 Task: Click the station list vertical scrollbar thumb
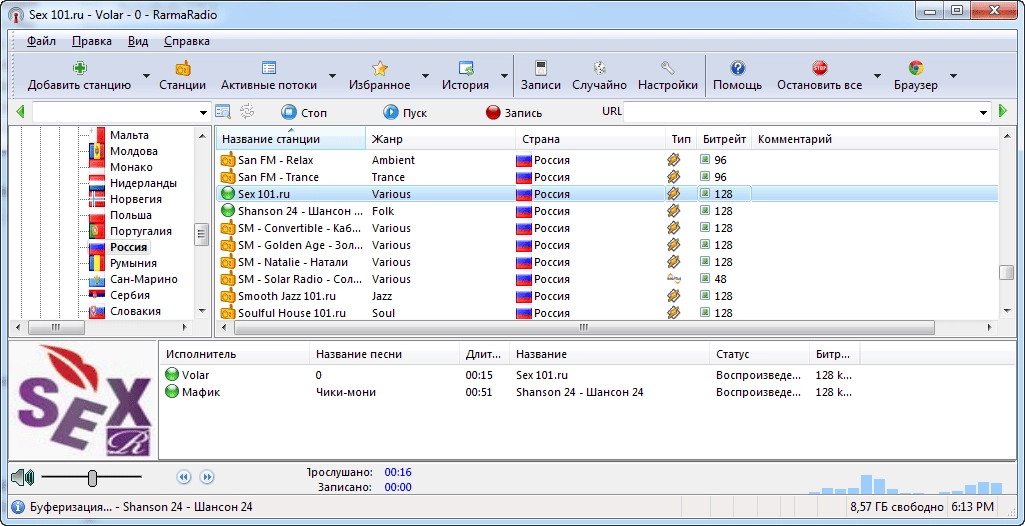(1007, 272)
